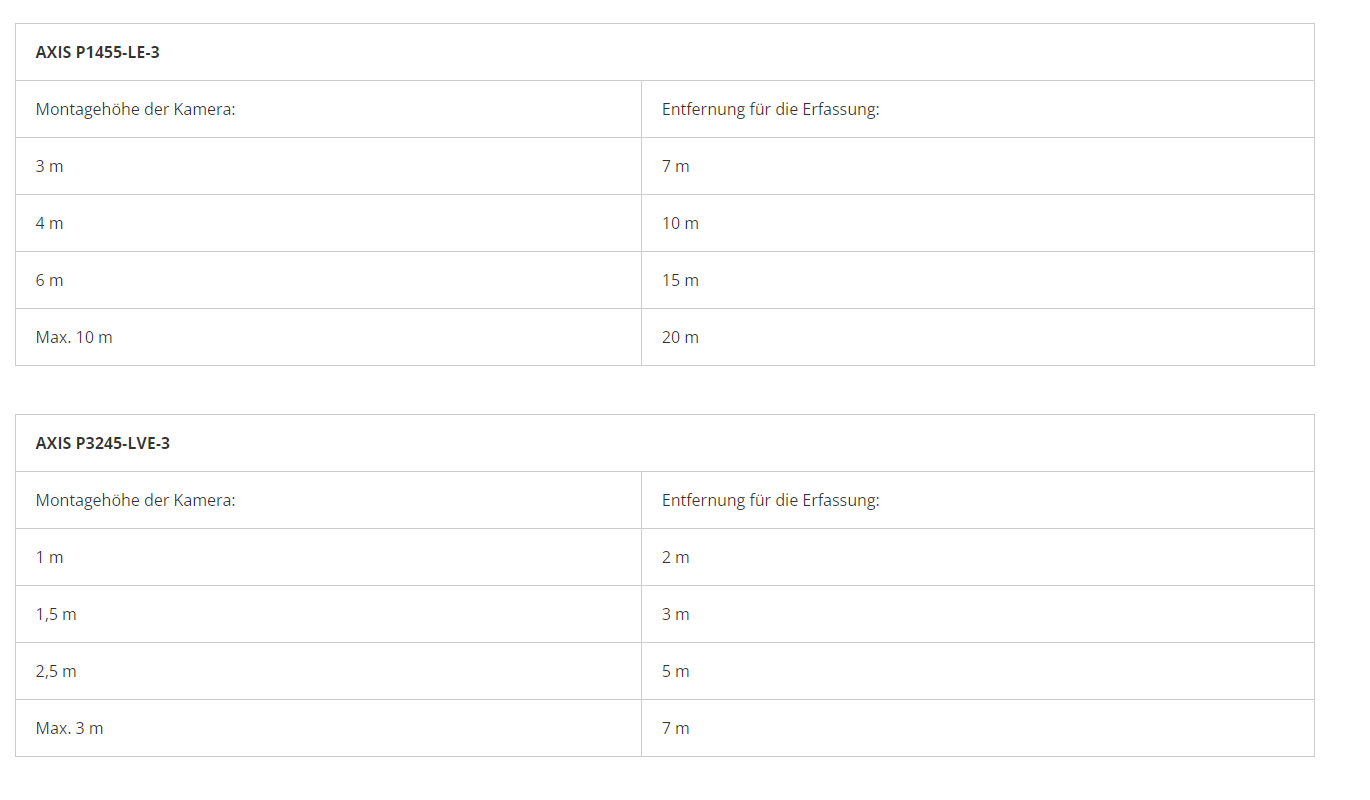Select the Max. 10 m cell
1370x800 pixels.
coord(74,337)
